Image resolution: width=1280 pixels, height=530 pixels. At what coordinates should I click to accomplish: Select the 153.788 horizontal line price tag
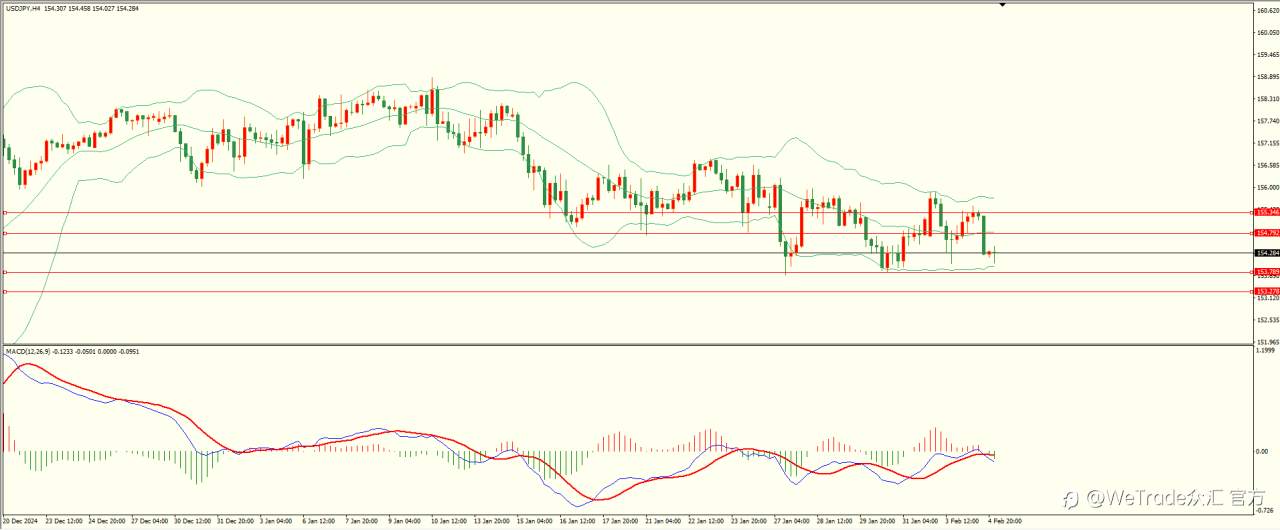(1267, 271)
